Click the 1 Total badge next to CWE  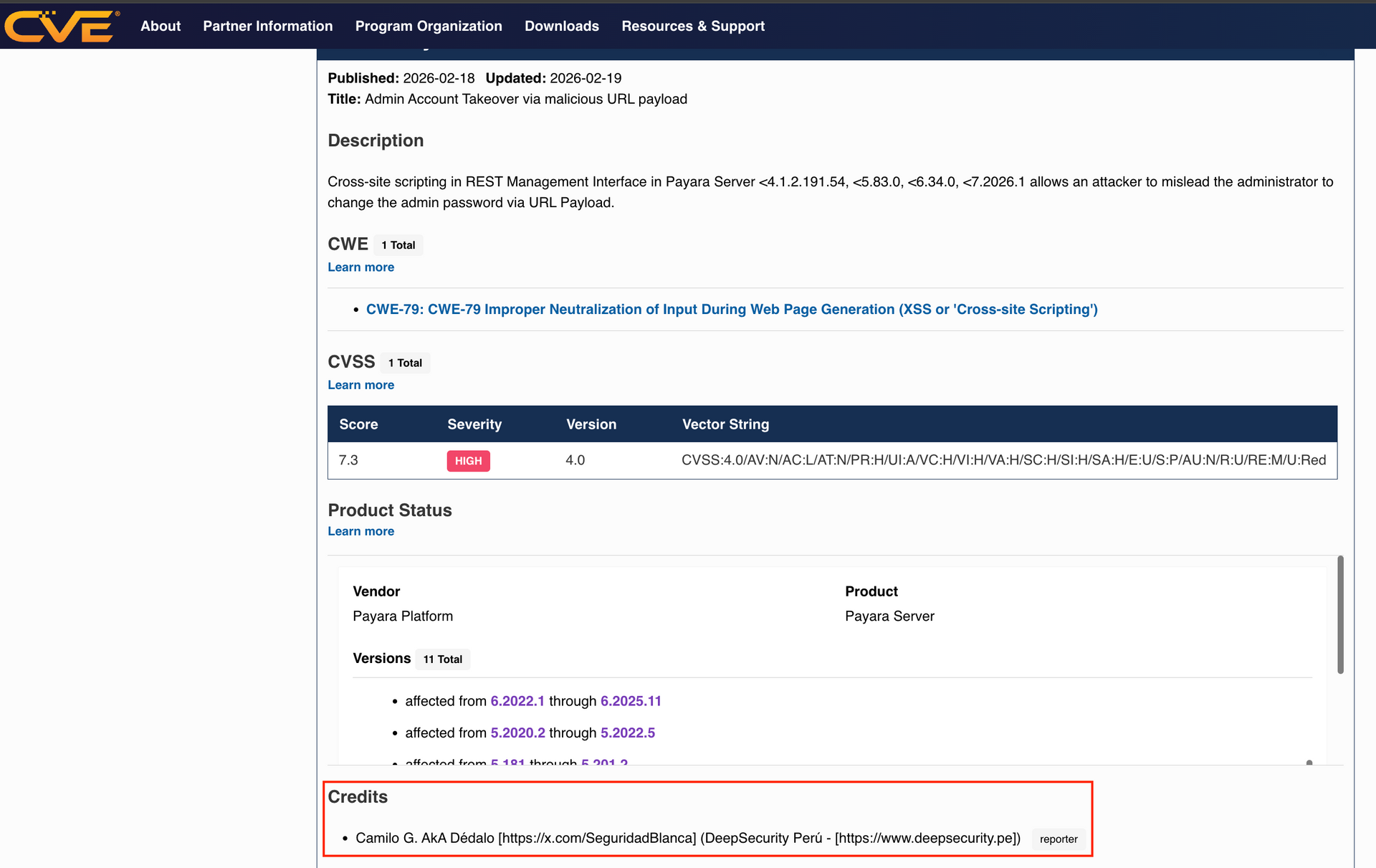click(398, 244)
